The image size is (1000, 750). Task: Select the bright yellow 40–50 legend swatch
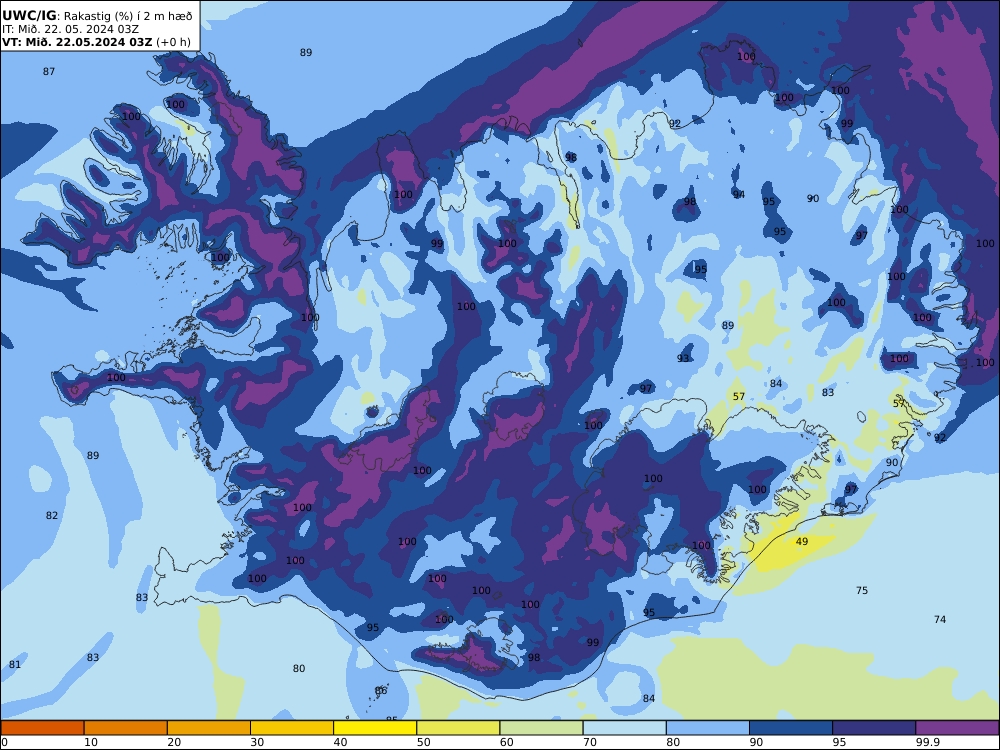[x=375, y=728]
